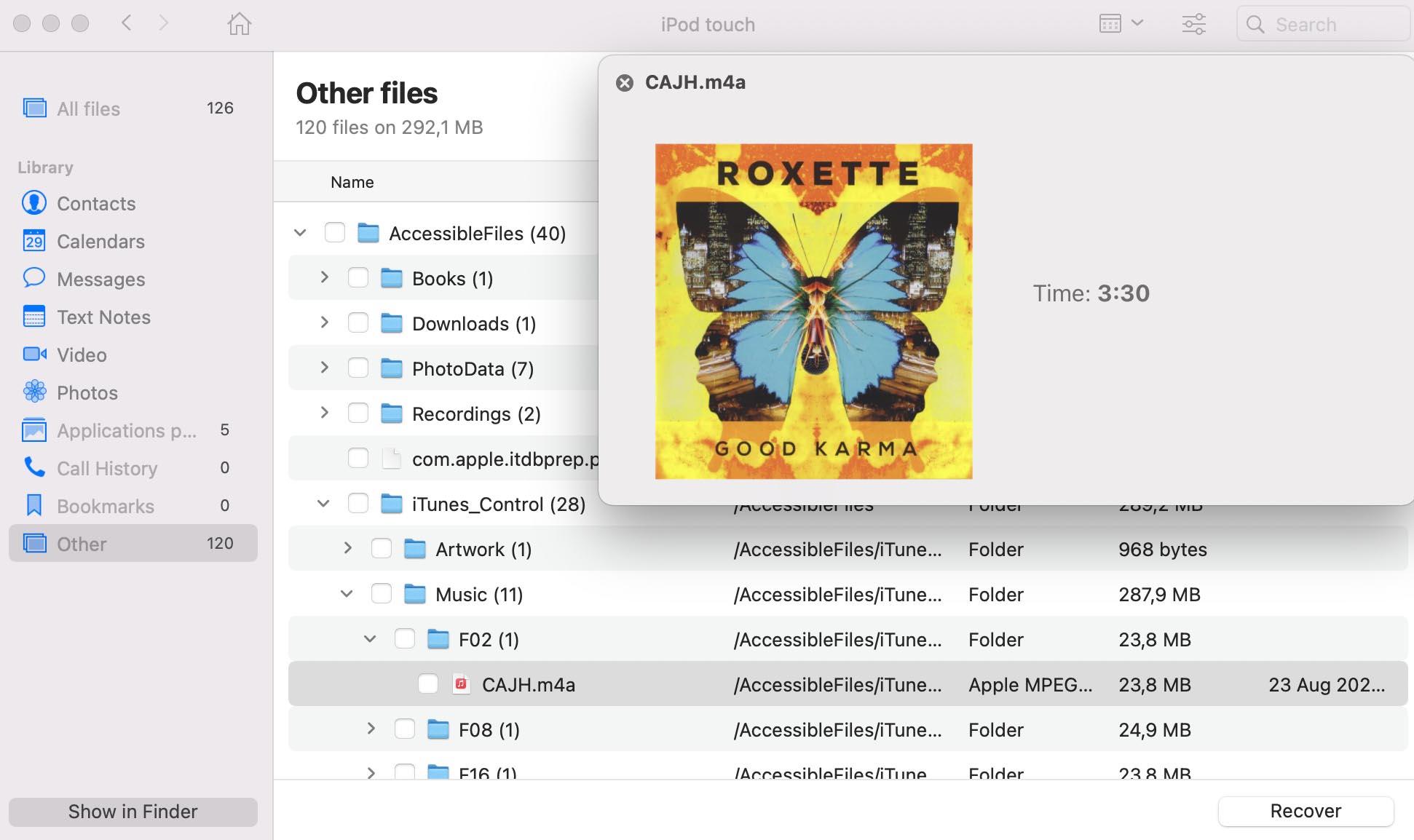
Task: Collapse the F02 folder
Action: coord(370,639)
